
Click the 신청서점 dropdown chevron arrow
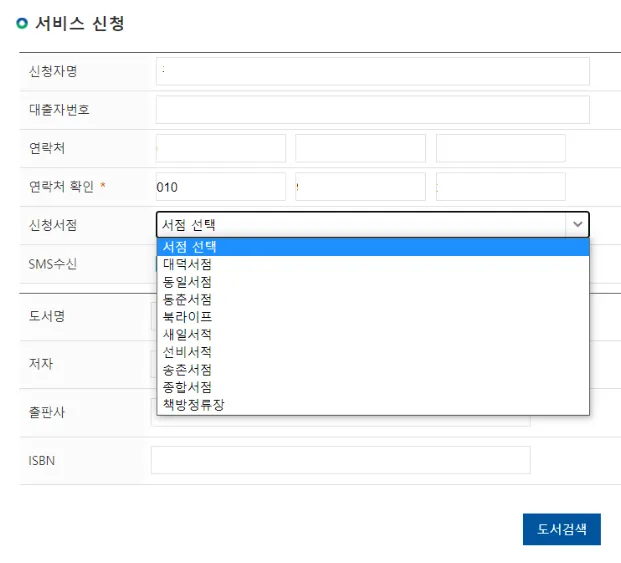(x=577, y=225)
